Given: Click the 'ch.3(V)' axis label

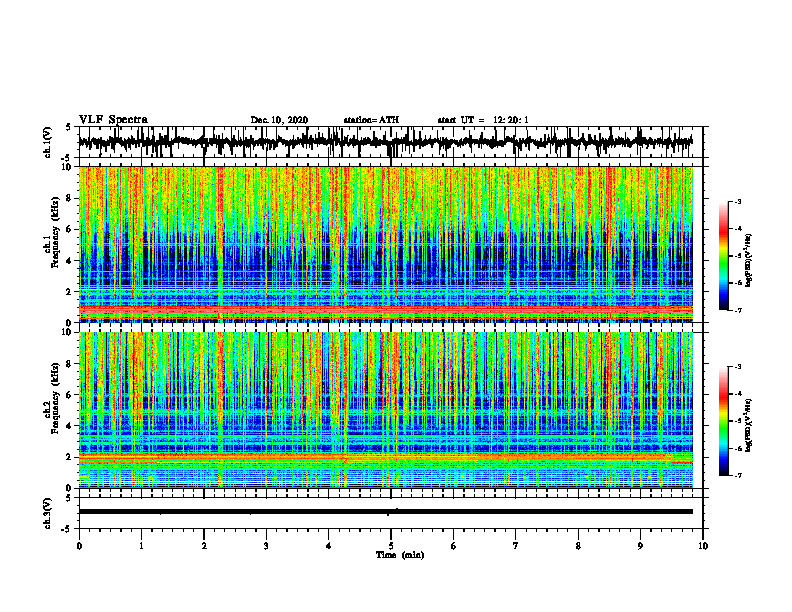Looking at the screenshot, I should [x=48, y=514].
